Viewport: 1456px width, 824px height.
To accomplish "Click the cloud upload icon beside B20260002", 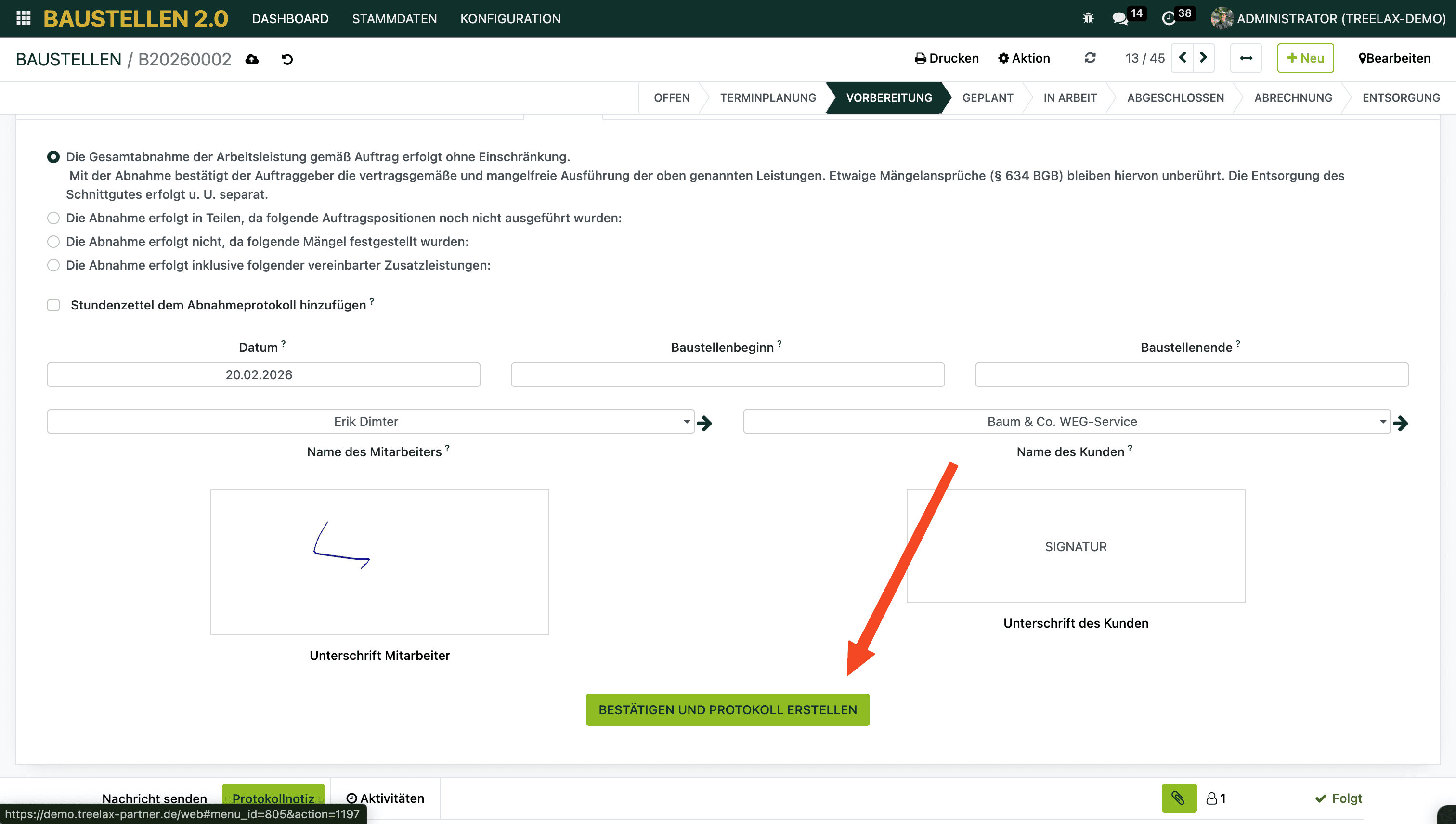I will [252, 59].
